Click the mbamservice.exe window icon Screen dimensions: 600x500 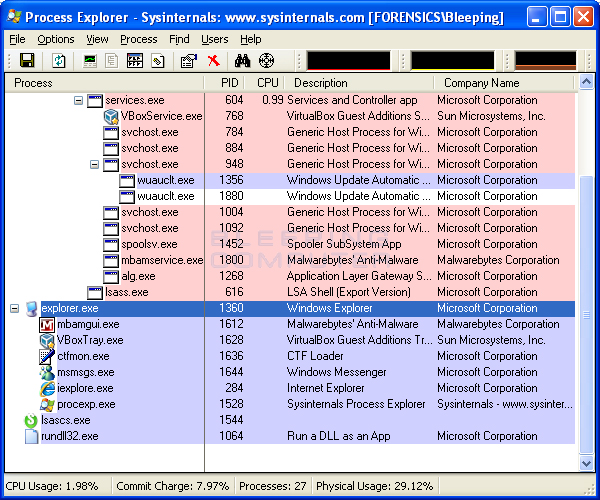click(111, 261)
